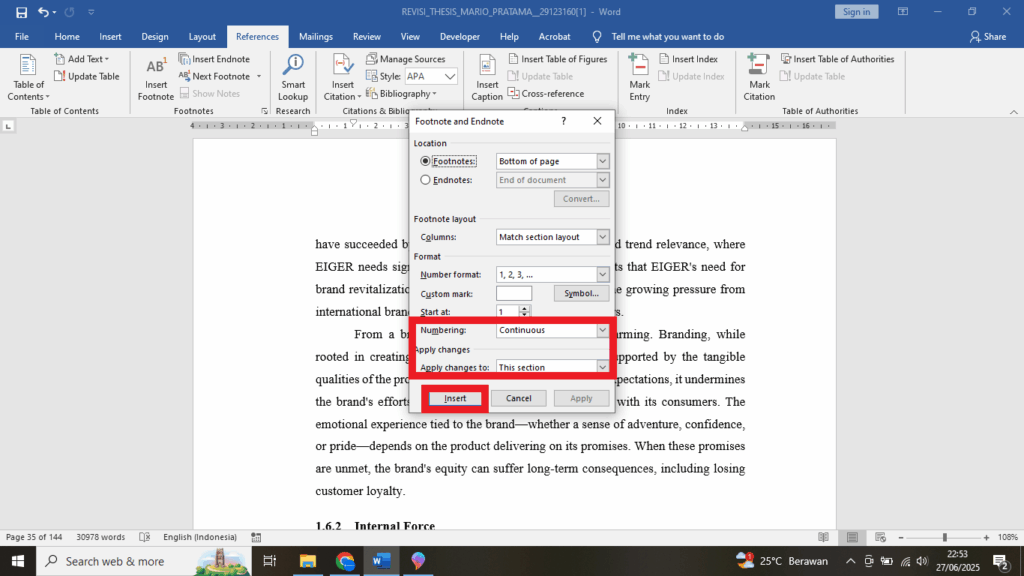The width and height of the screenshot is (1024, 576).
Task: Click the ribbon display options icon
Action: click(903, 12)
